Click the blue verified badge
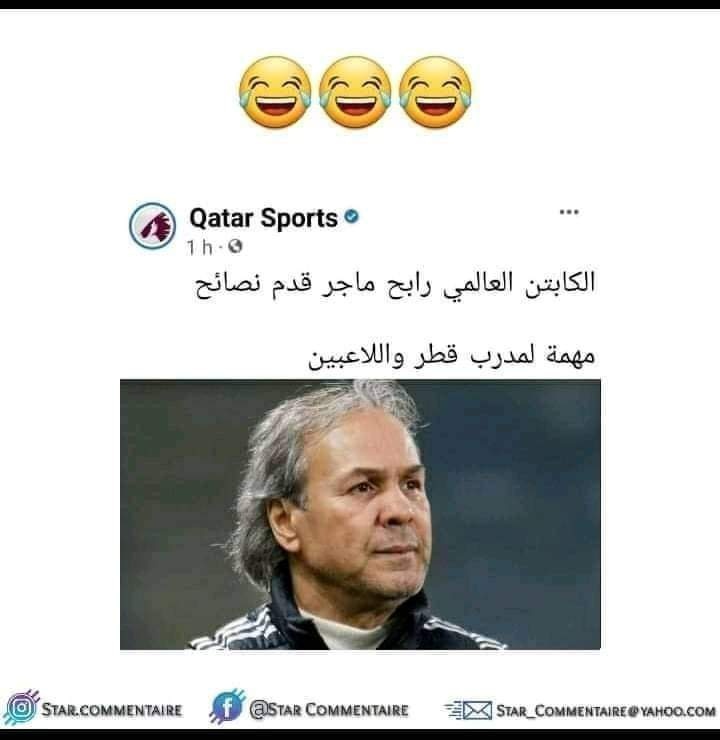Image resolution: width=720 pixels, height=740 pixels. point(352,217)
